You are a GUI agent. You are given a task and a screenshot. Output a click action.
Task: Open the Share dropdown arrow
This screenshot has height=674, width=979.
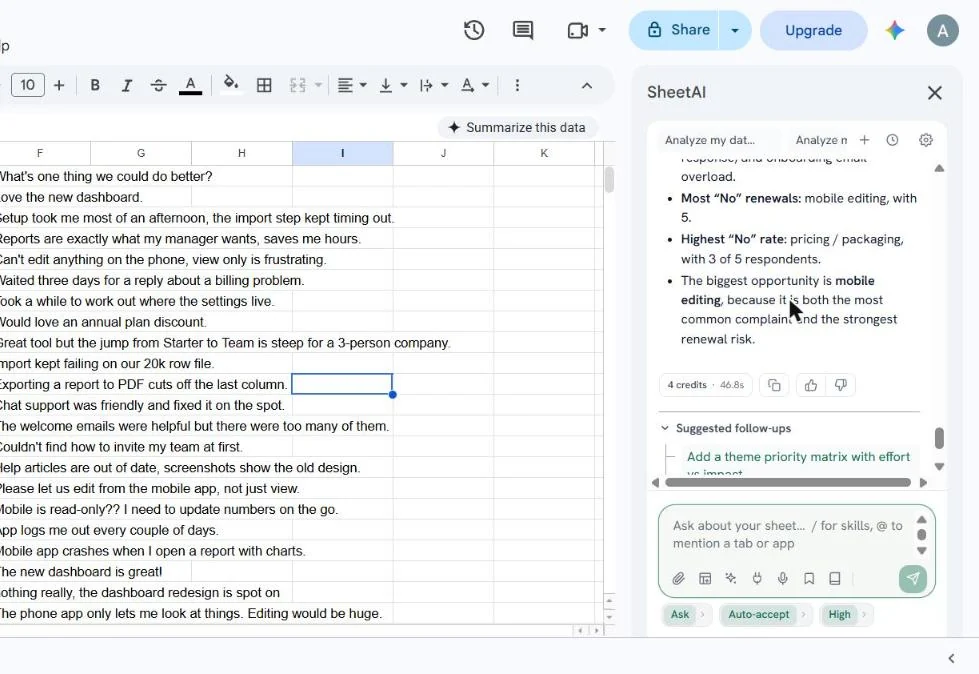[x=735, y=30]
